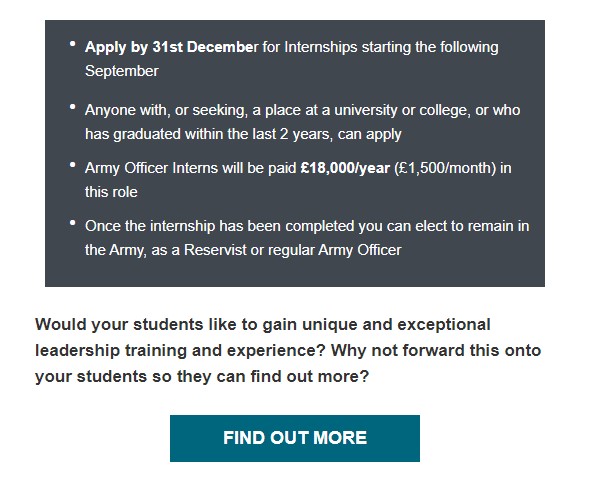Screen dimensions: 589x486
Task: Click the word 'September' in first bullet
Action: (122, 71)
